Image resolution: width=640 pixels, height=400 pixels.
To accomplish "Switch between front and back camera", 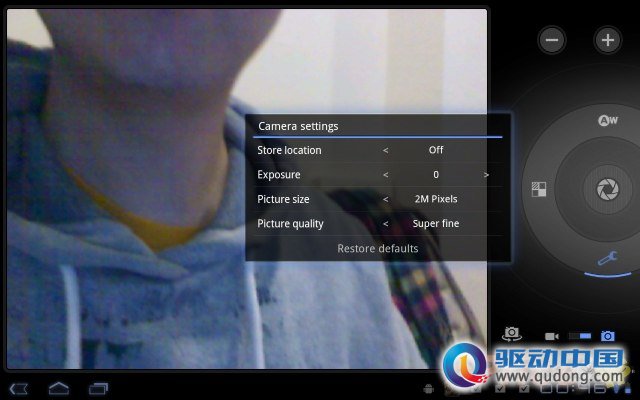I will click(x=511, y=334).
